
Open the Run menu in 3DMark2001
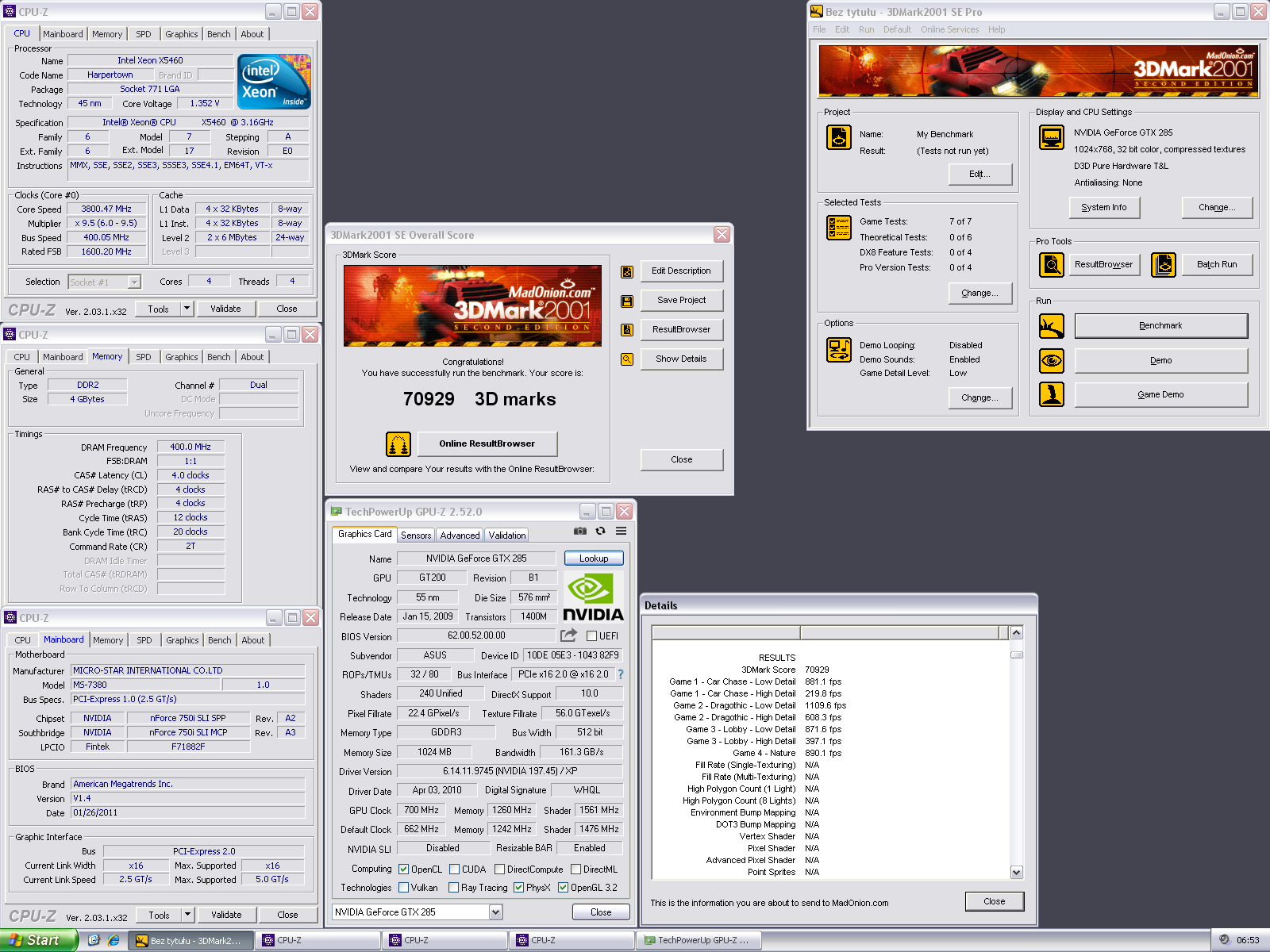pyautogui.click(x=866, y=29)
